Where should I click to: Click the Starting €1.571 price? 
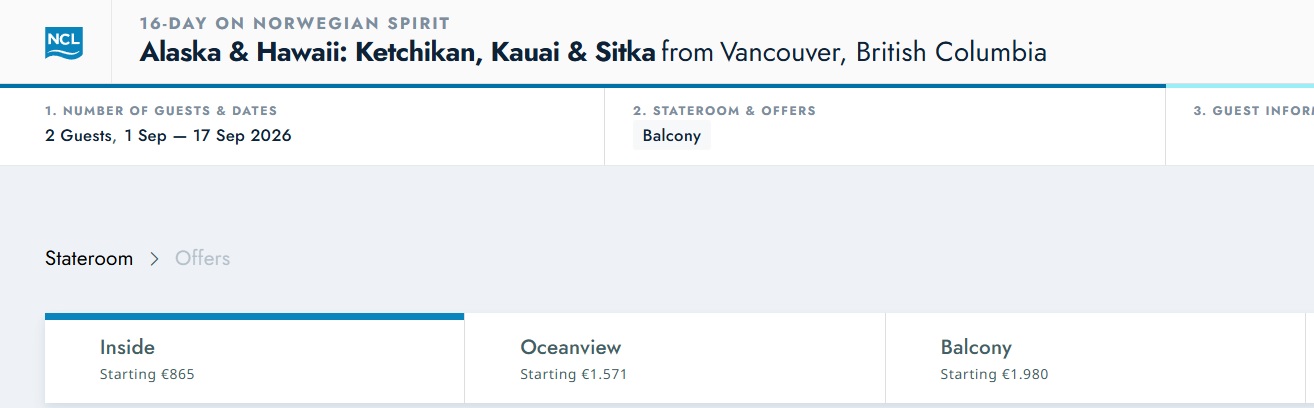tap(573, 375)
